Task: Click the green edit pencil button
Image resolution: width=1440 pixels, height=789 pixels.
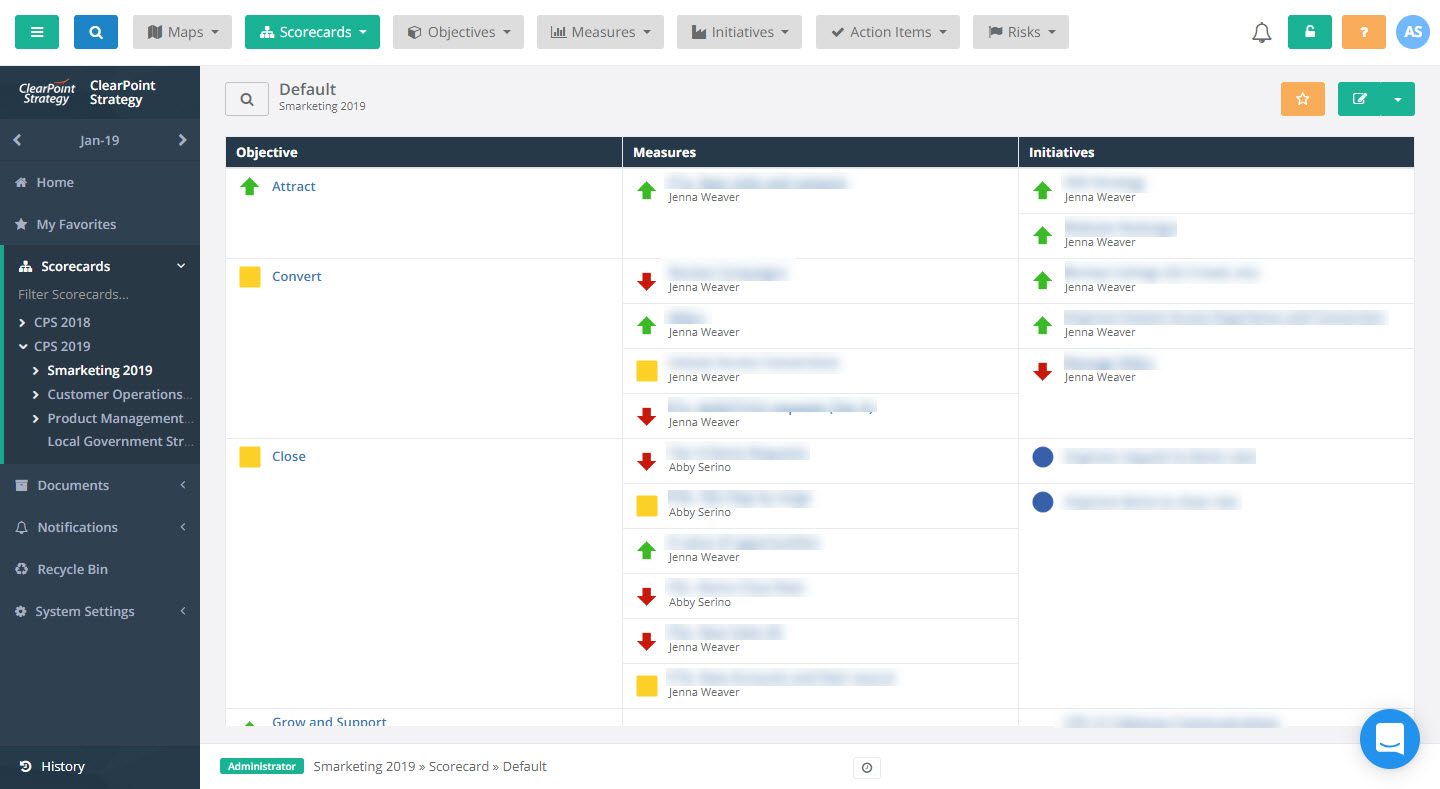Action: [x=1360, y=98]
